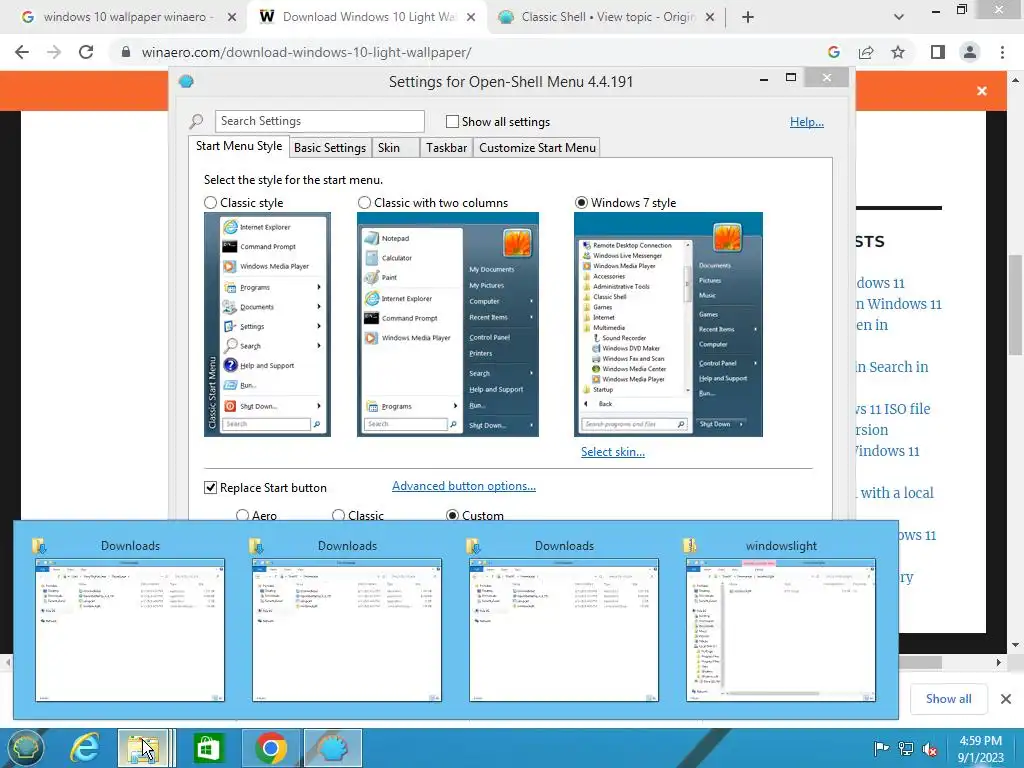Switch to Start Menu Style tab

coord(239,146)
